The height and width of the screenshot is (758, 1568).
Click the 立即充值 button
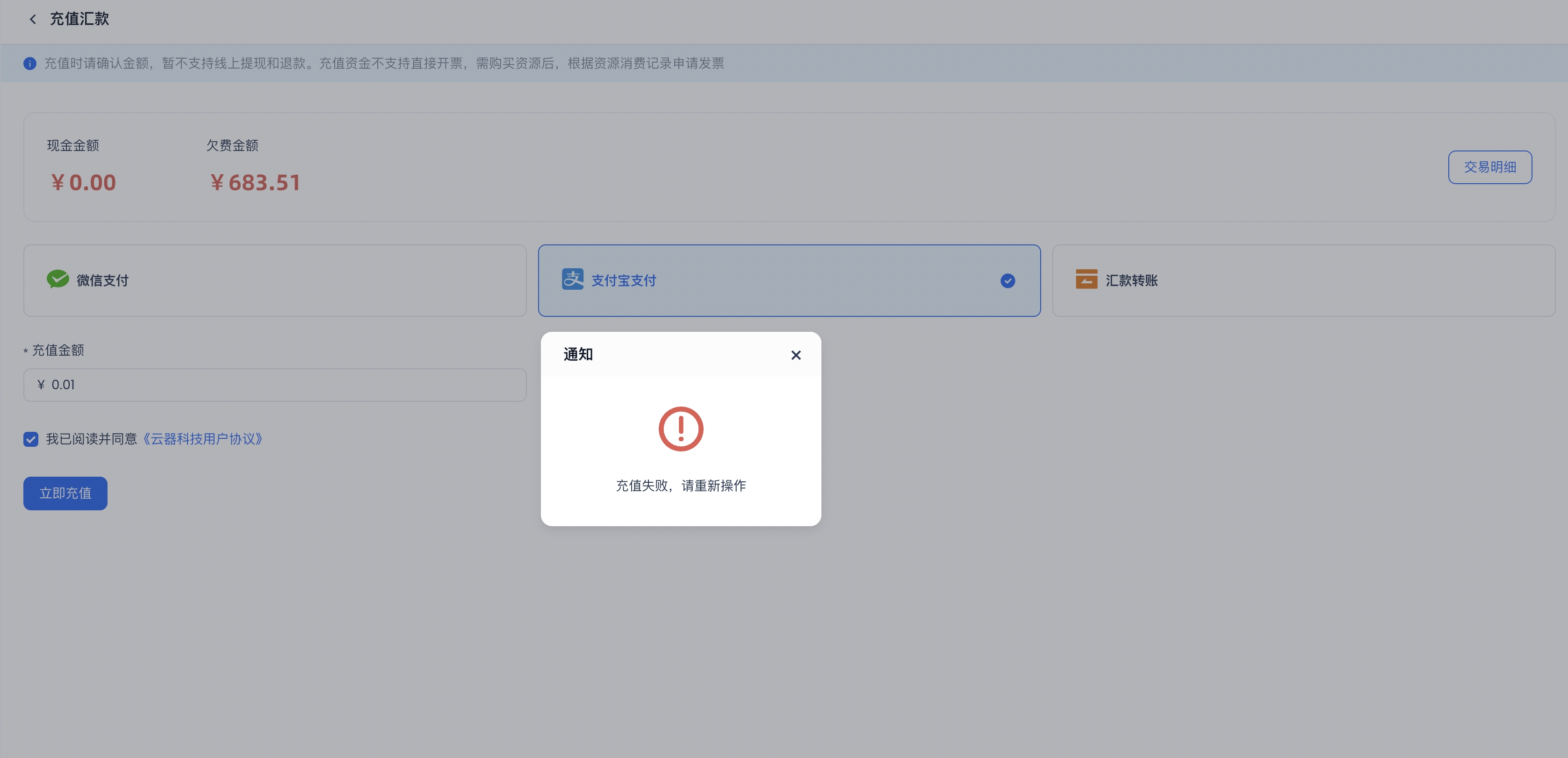click(x=66, y=493)
